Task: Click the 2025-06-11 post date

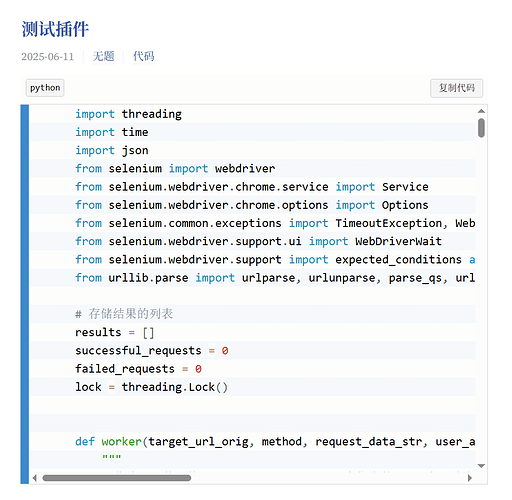Action: [x=48, y=57]
